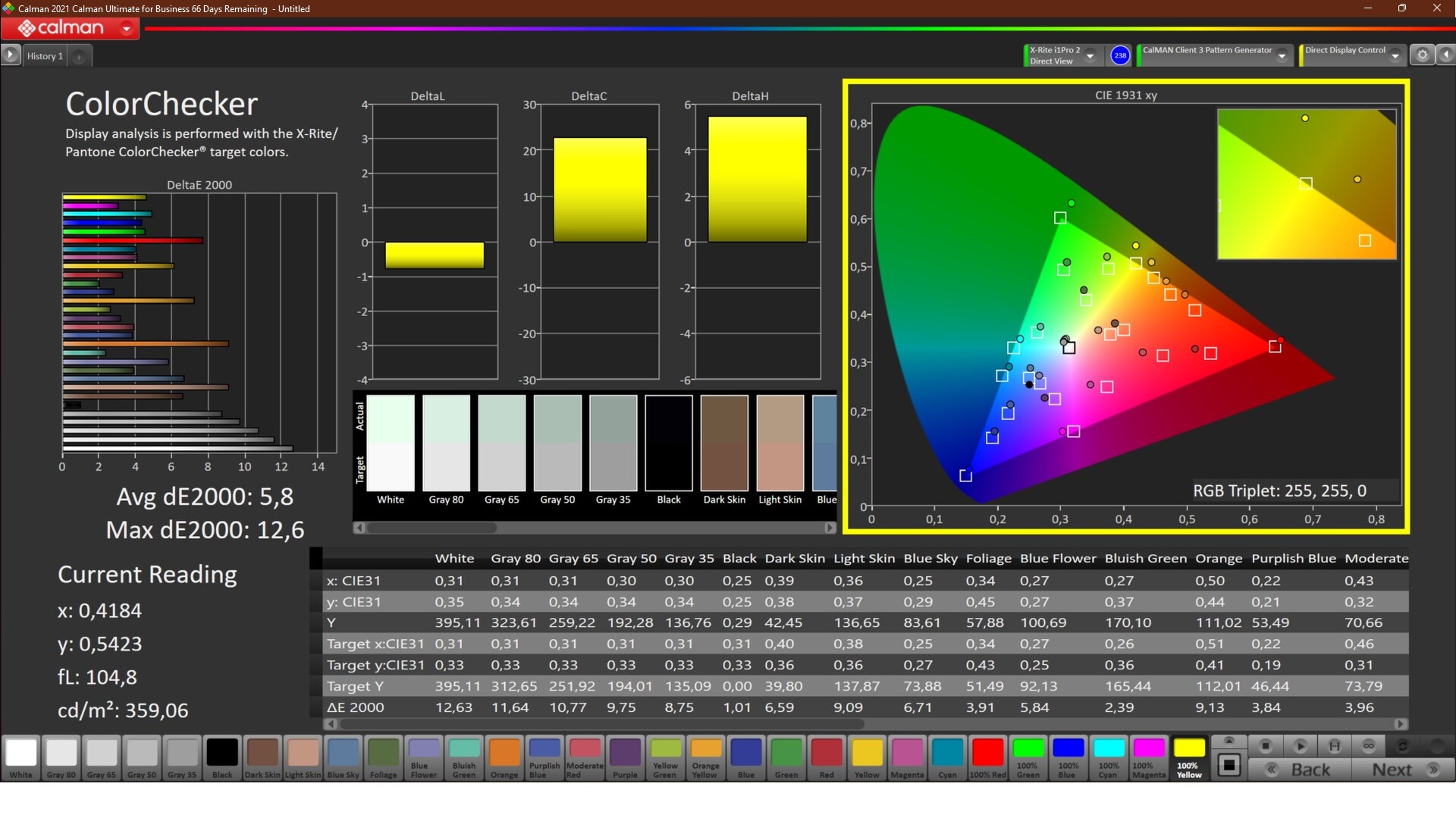Select the Light Skin patch button
1456x818 pixels.
(303, 757)
